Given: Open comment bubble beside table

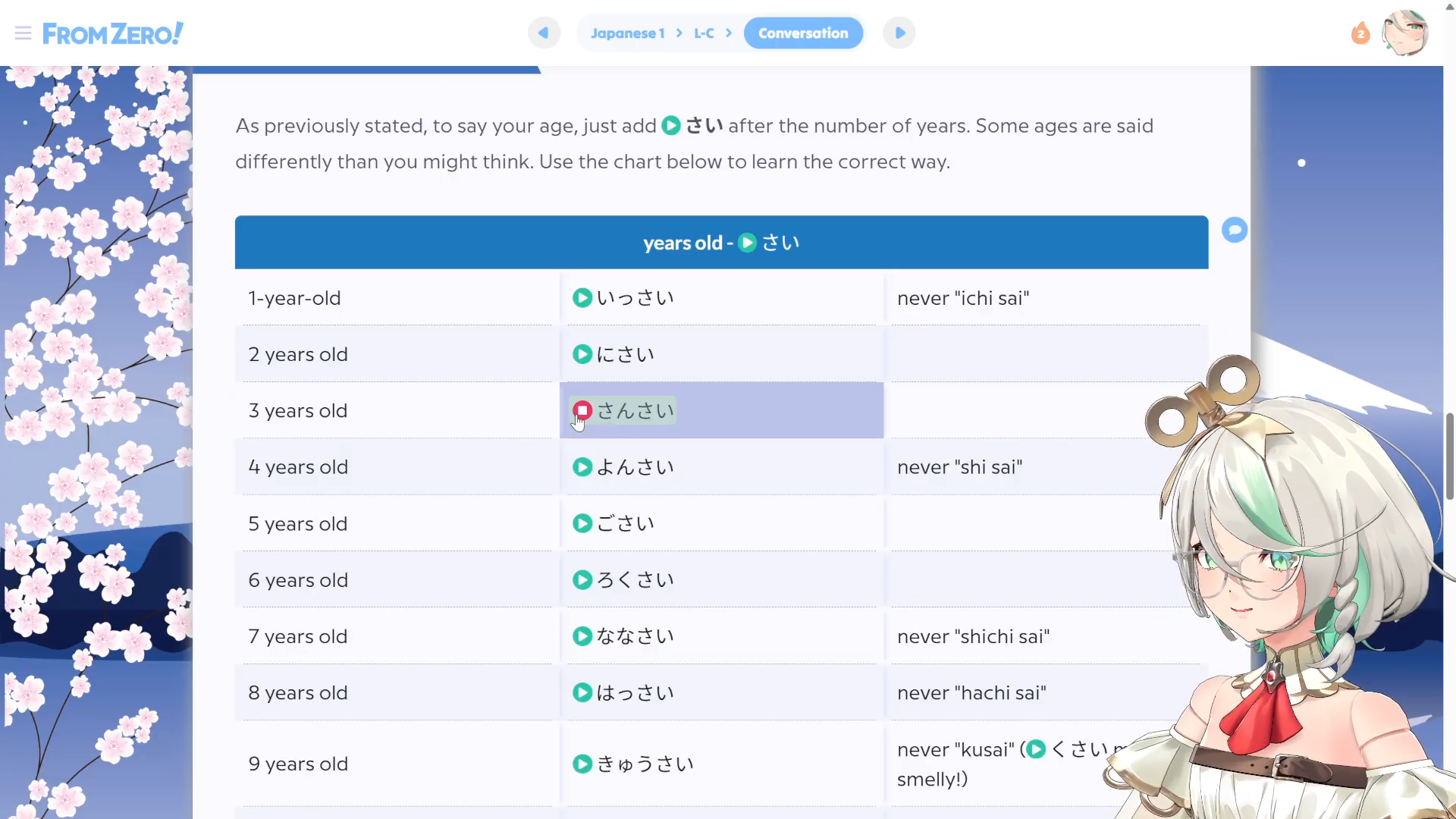Looking at the screenshot, I should point(1235,230).
